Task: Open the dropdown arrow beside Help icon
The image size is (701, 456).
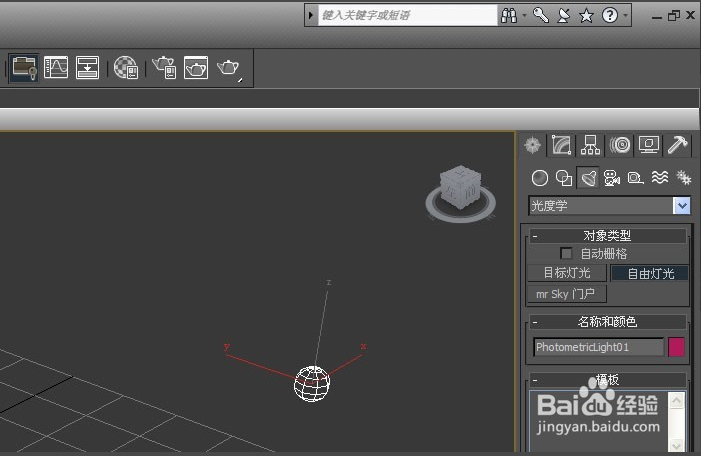Action: coord(625,16)
